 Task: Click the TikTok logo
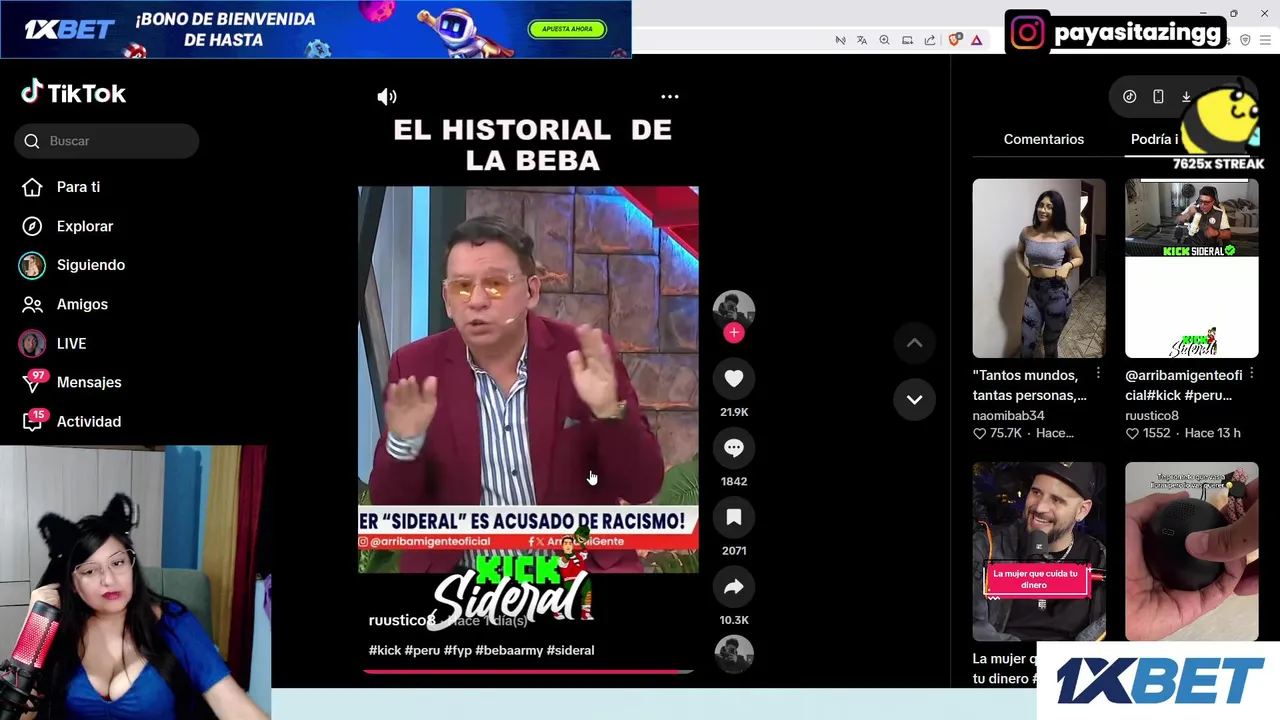[x=73, y=93]
